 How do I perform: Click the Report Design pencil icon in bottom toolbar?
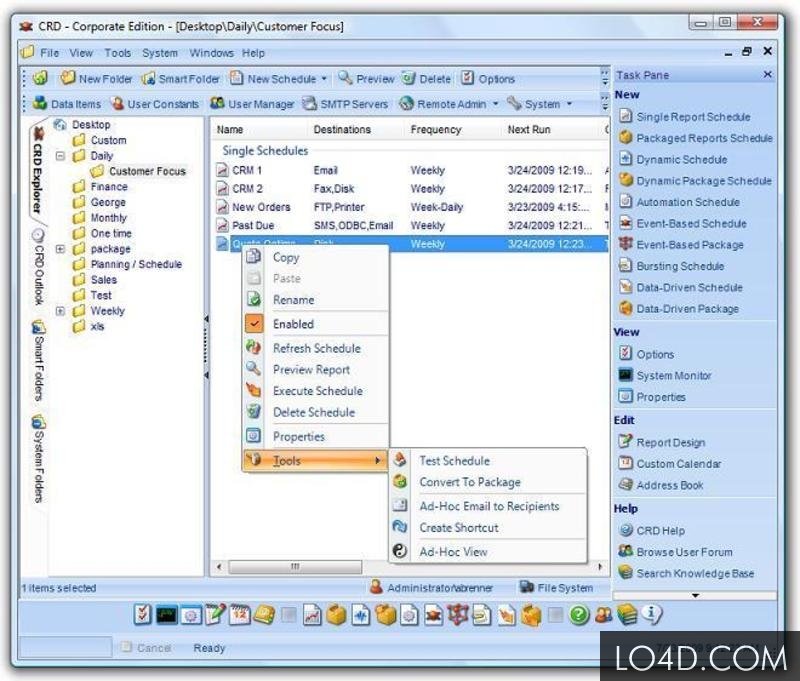tap(215, 615)
